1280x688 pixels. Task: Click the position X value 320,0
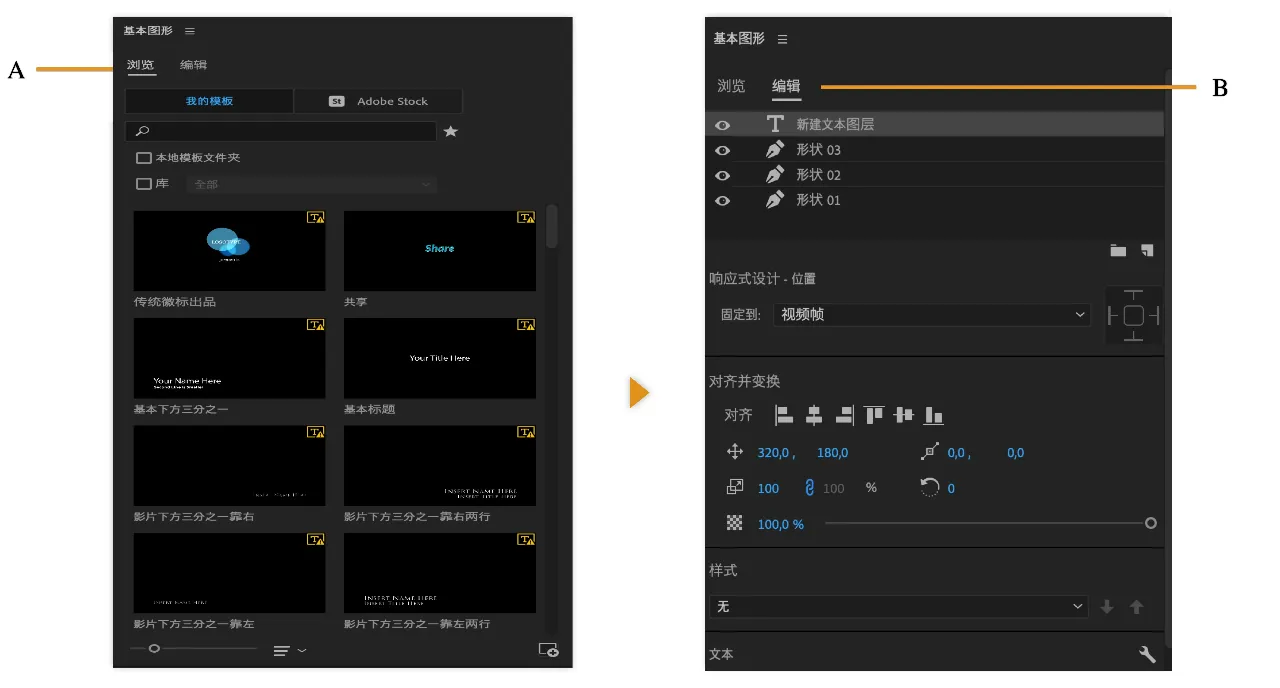click(776, 453)
